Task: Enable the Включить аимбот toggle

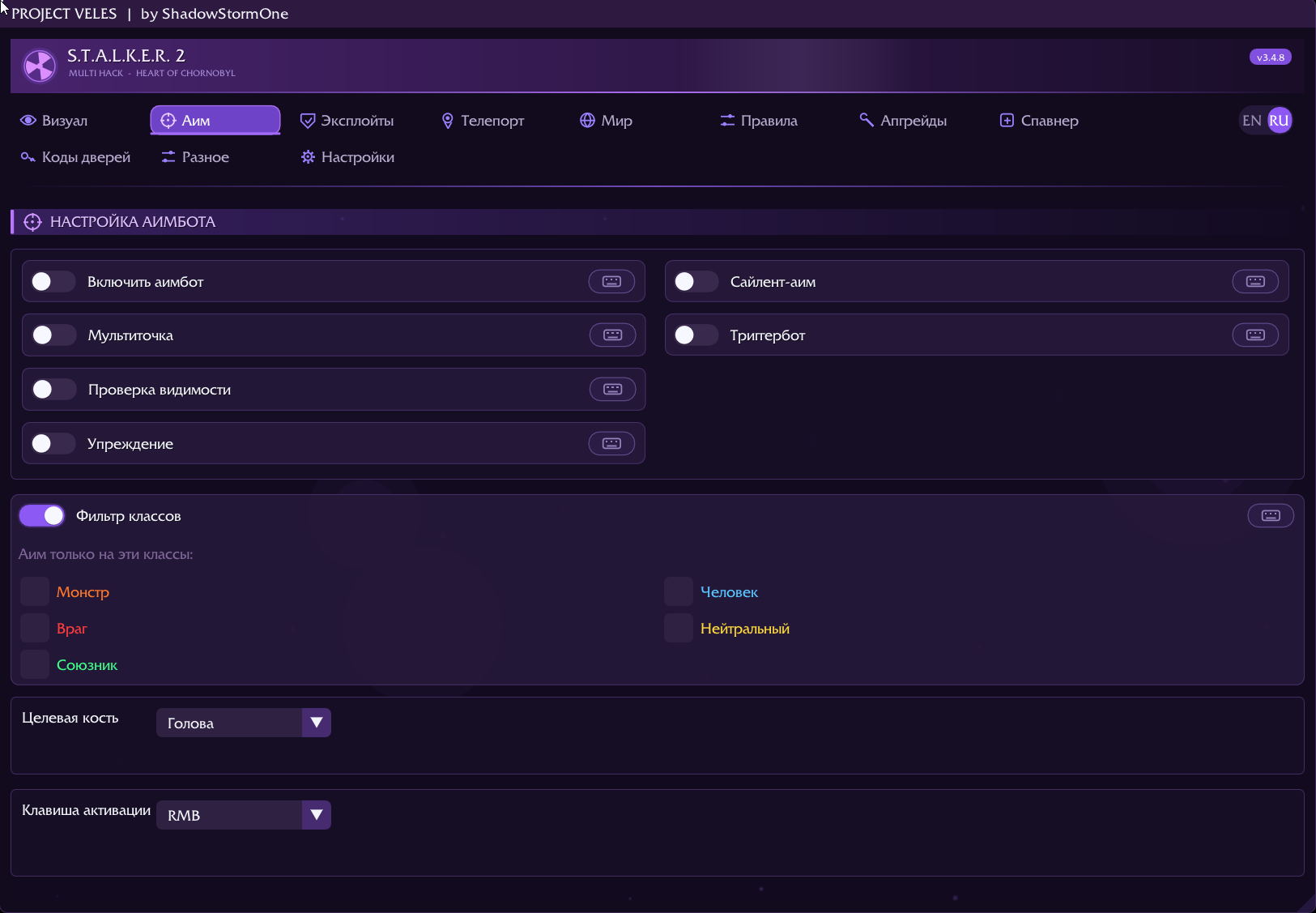Action: tap(53, 281)
